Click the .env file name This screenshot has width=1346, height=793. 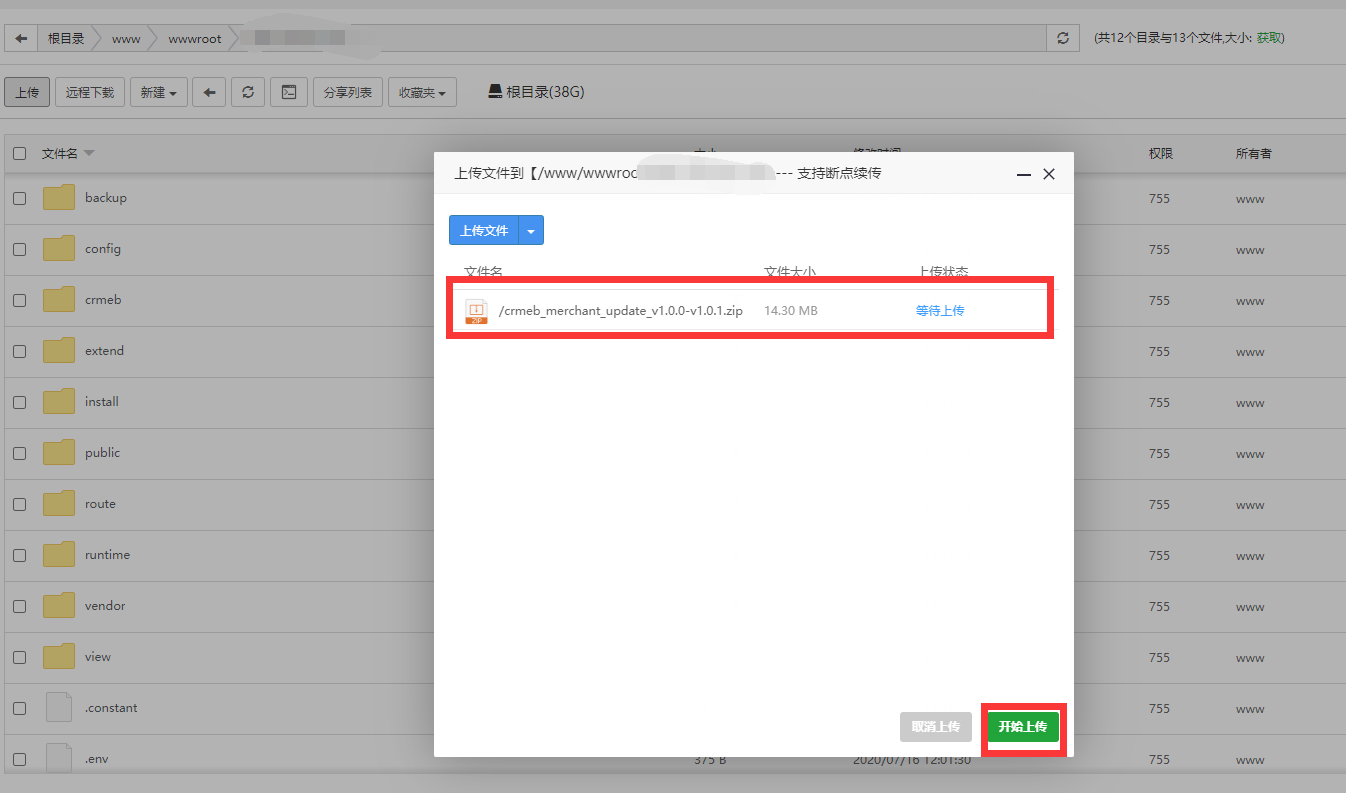click(97, 759)
